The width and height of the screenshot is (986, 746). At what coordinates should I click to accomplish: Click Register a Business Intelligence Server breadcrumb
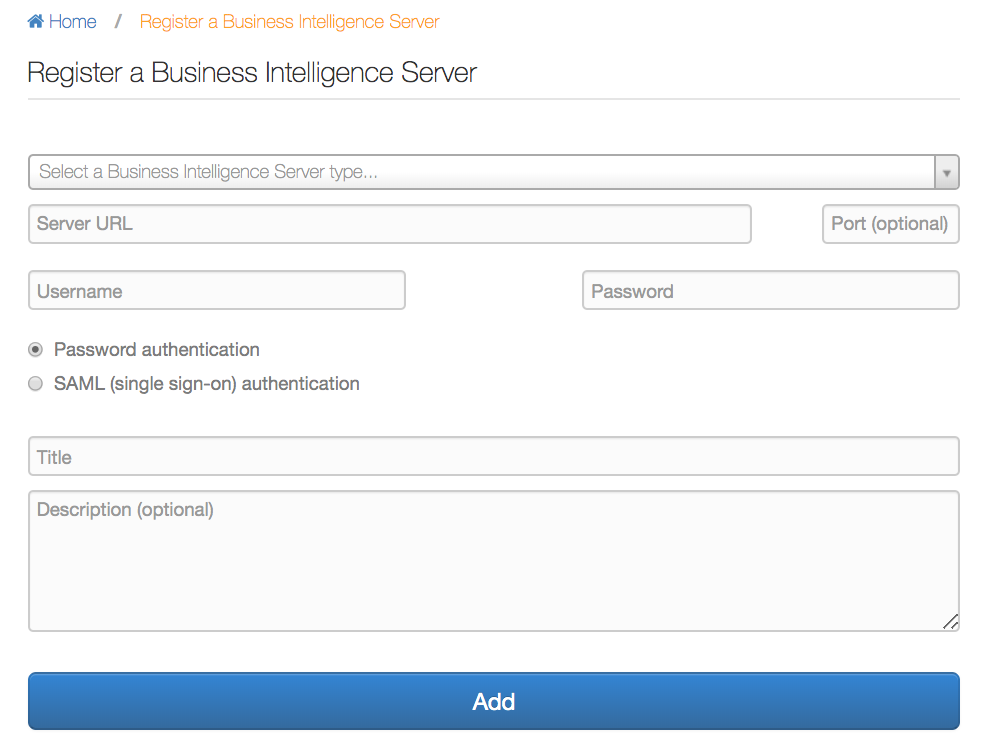[x=289, y=21]
